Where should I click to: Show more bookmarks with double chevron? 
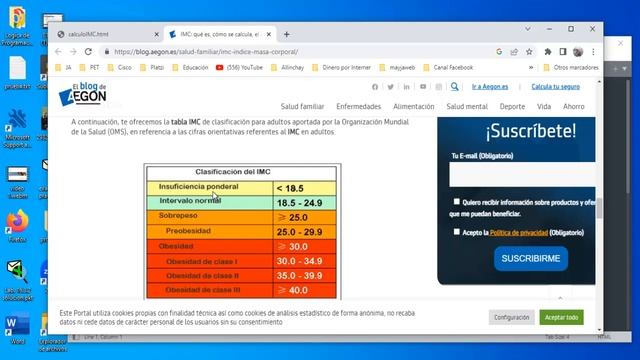click(x=531, y=67)
